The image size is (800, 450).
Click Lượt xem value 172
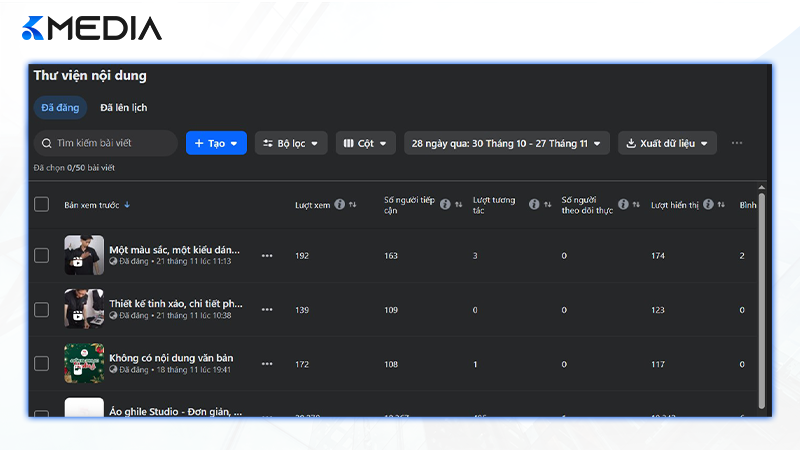302,364
